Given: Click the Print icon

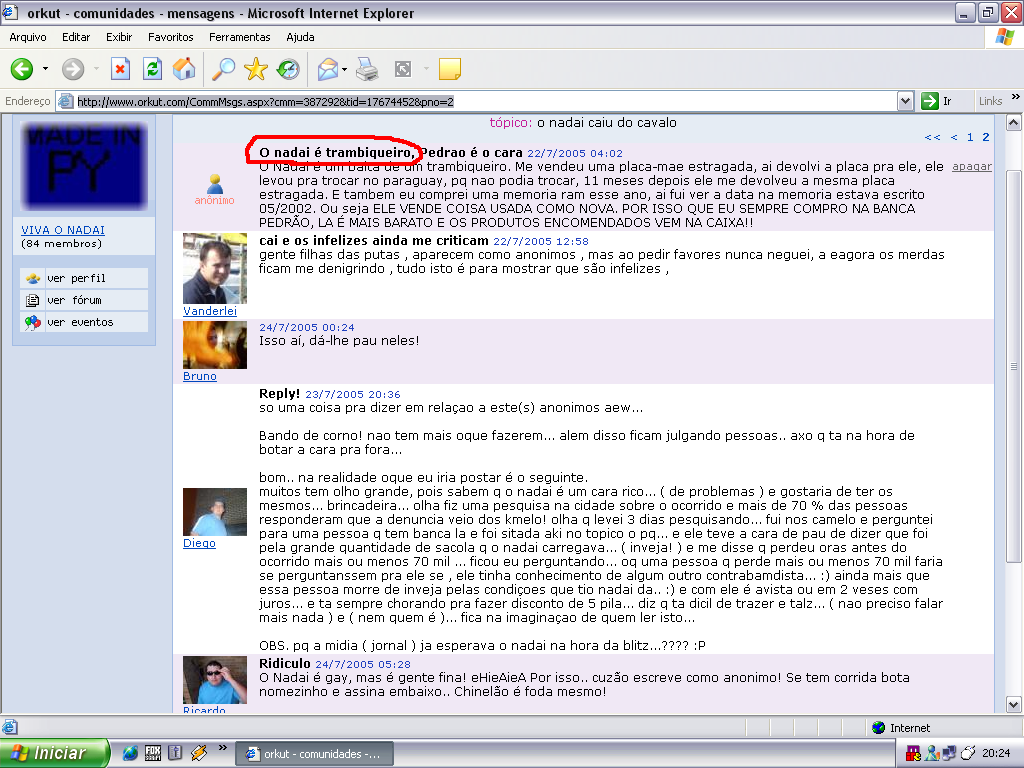Looking at the screenshot, I should [367, 69].
